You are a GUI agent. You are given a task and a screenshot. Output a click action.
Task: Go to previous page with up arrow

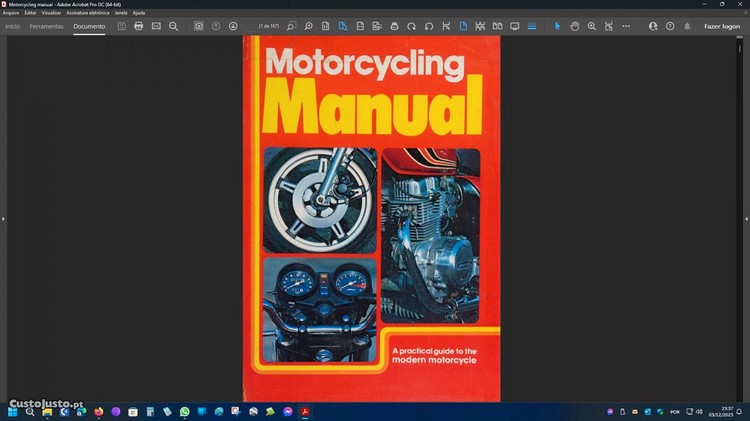(x=216, y=26)
